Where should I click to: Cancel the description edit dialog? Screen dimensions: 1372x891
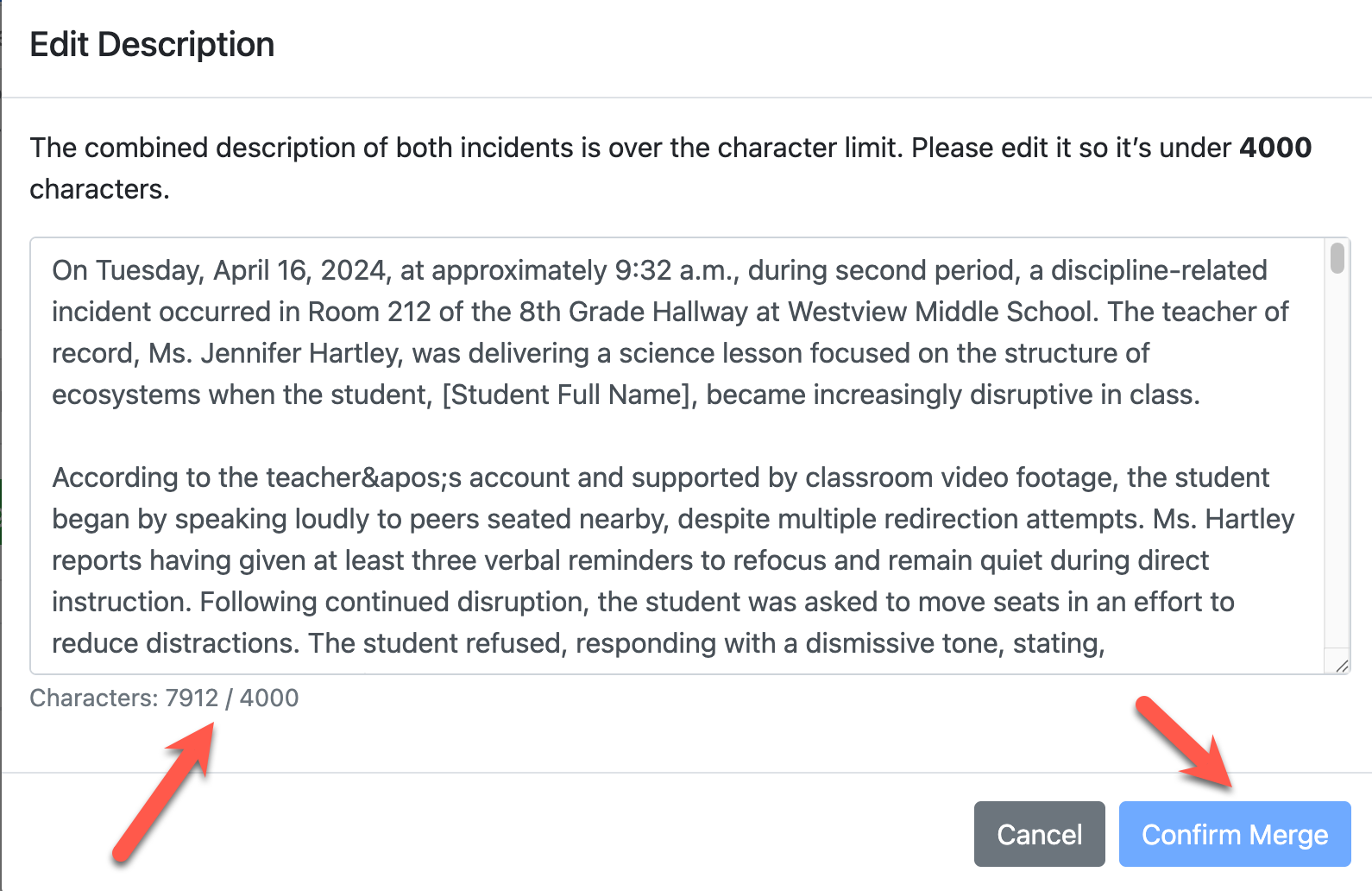pos(1039,834)
